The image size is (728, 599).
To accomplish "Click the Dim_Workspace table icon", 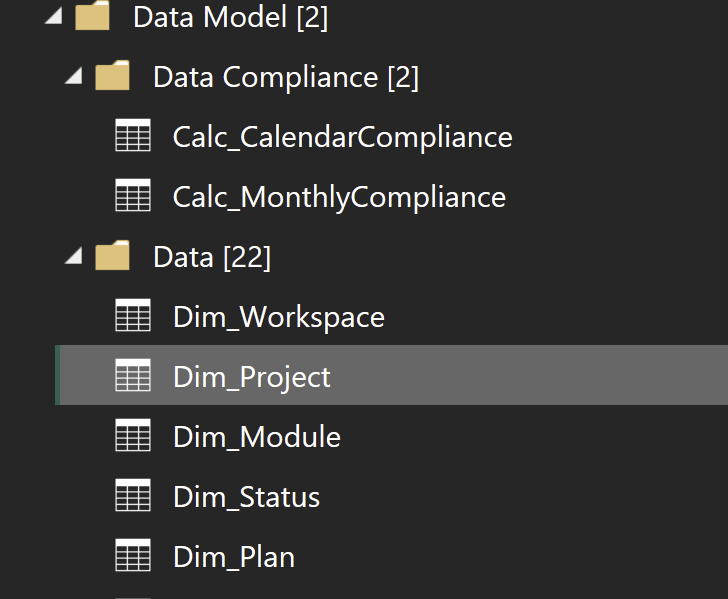I will [x=133, y=317].
